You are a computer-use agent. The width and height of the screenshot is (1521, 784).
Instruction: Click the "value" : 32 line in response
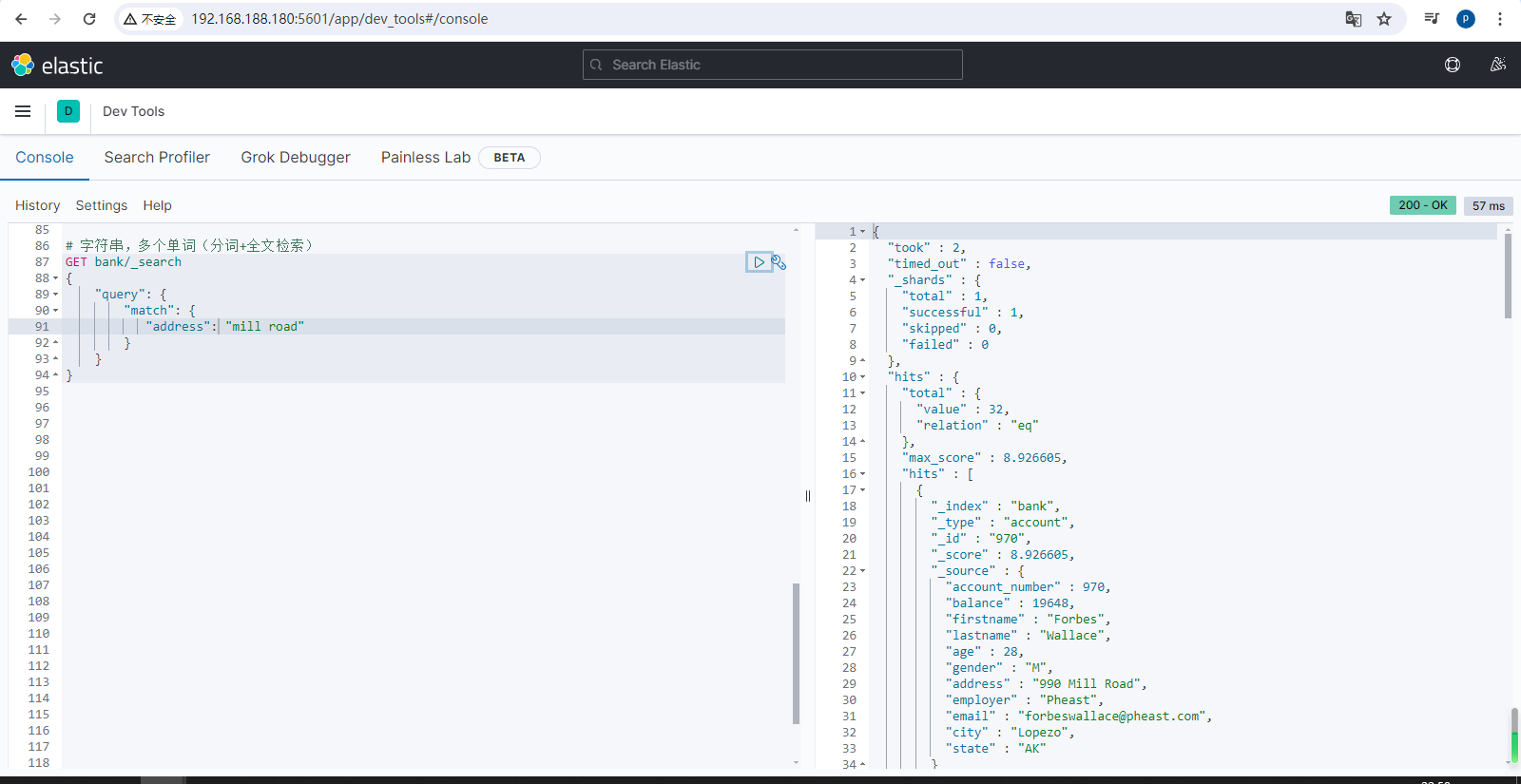(x=963, y=410)
